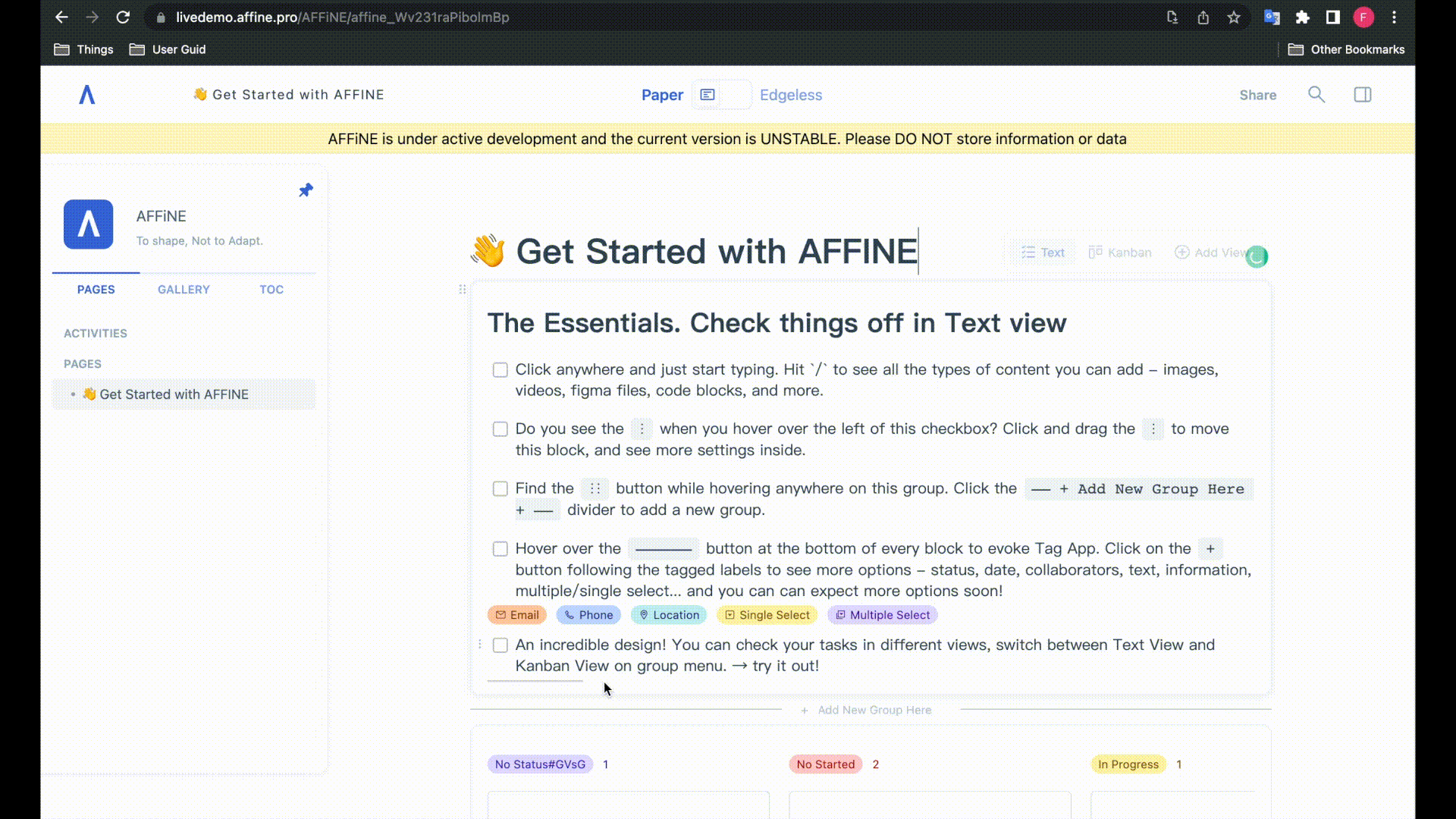Viewport: 1456px width, 819px height.
Task: Click the 'No Started' kanban label
Action: click(825, 764)
